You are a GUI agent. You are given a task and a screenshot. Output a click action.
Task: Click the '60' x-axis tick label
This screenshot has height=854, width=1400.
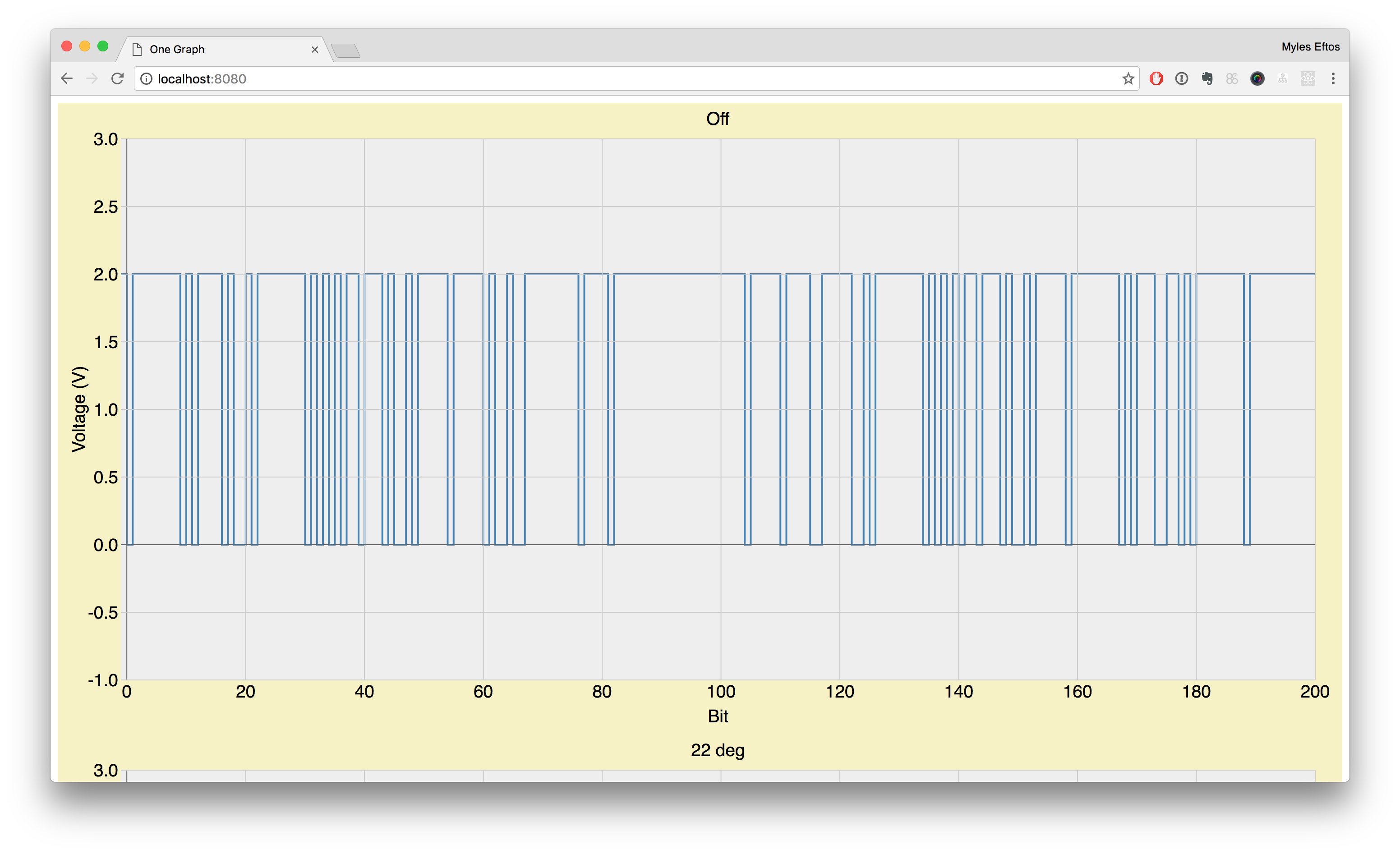tap(483, 692)
